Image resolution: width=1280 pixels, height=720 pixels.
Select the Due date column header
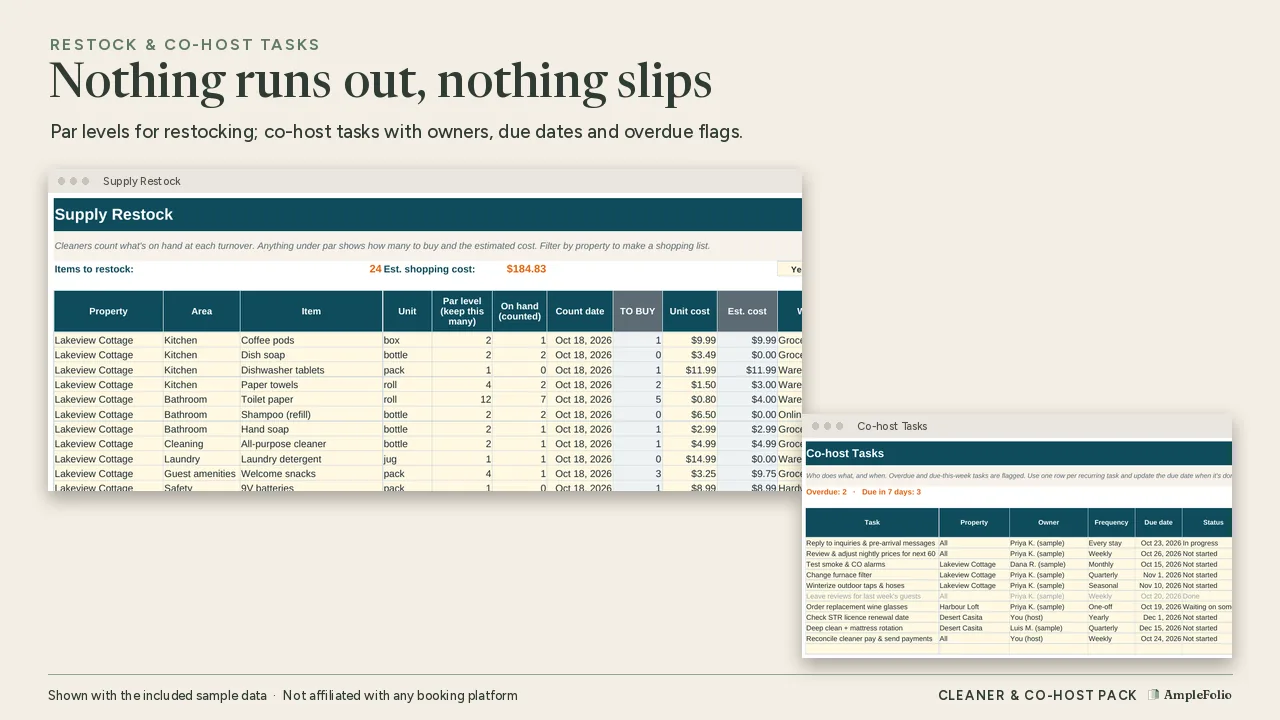coord(1158,522)
